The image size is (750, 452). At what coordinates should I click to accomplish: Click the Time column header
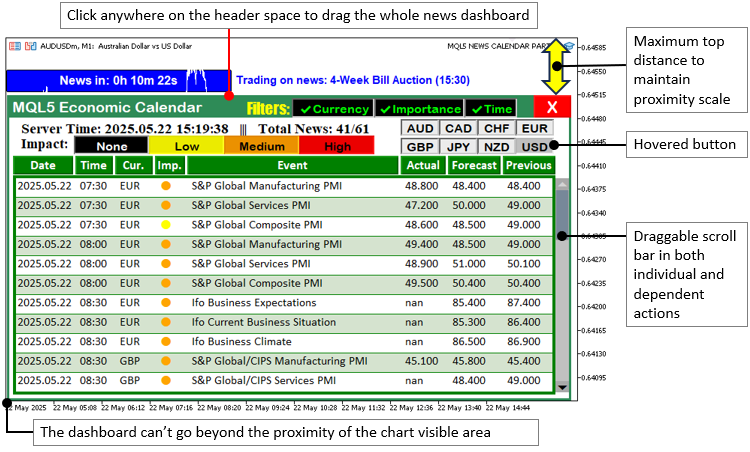[94, 165]
